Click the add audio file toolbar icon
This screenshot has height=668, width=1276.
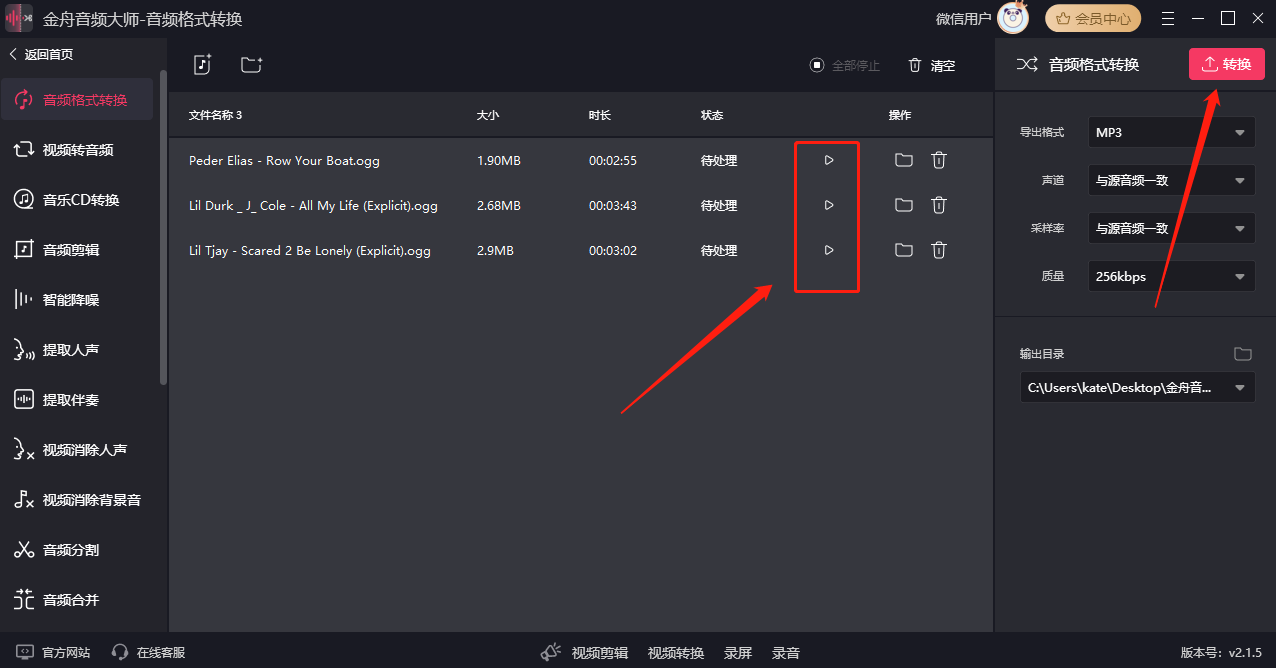click(202, 64)
